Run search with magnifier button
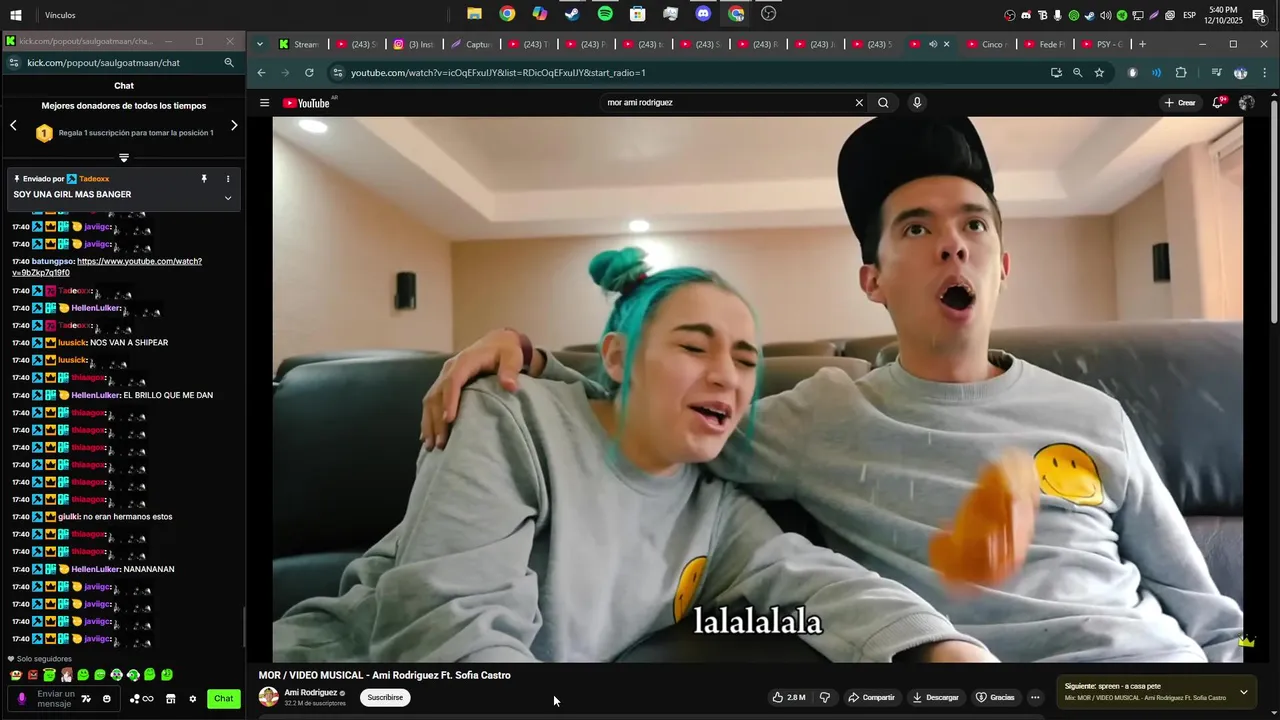Image resolution: width=1280 pixels, height=720 pixels. (883, 102)
